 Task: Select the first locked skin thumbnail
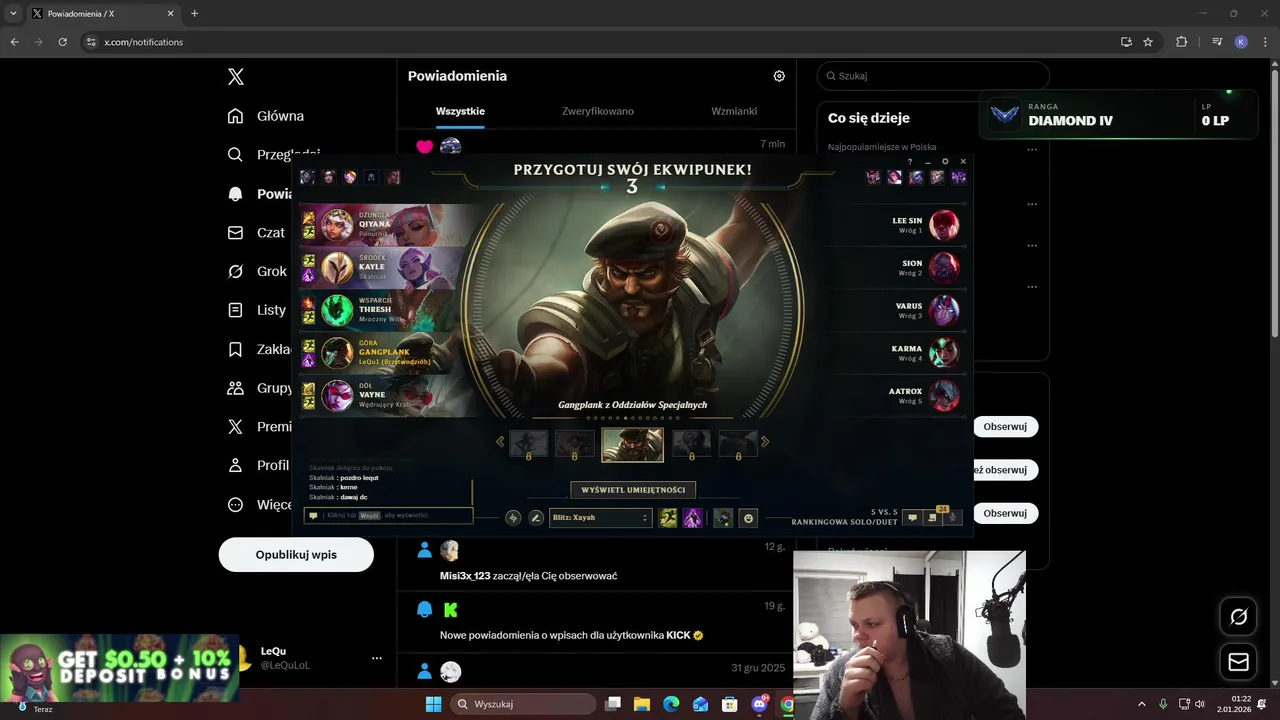(529, 444)
